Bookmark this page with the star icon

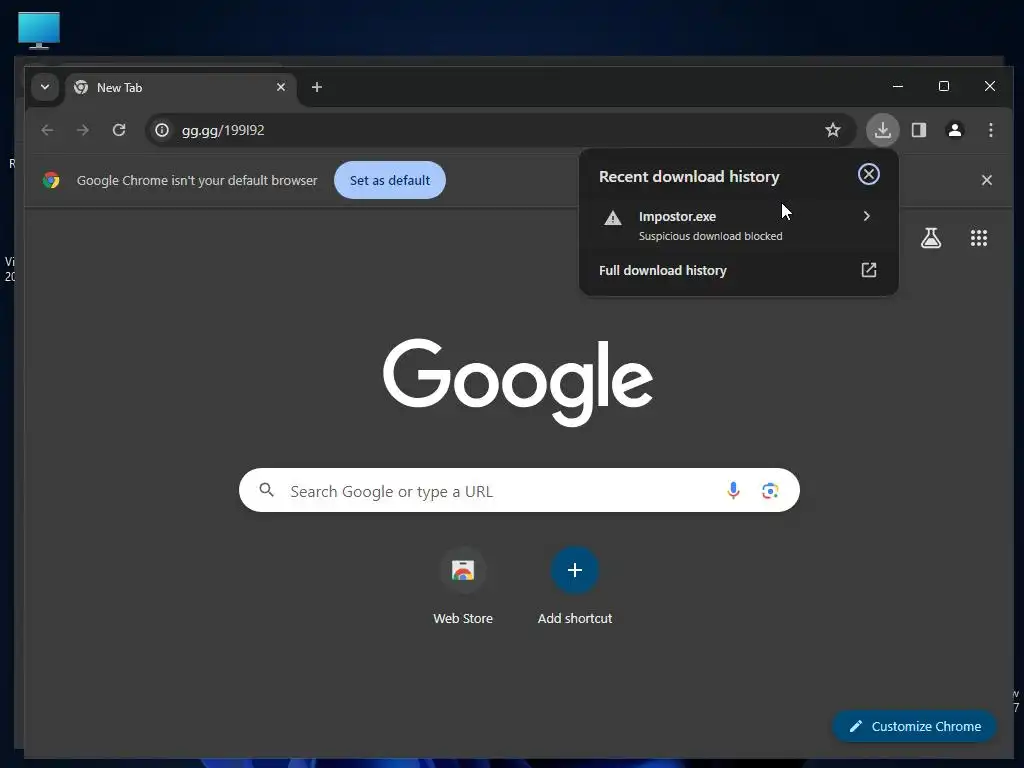tap(833, 130)
